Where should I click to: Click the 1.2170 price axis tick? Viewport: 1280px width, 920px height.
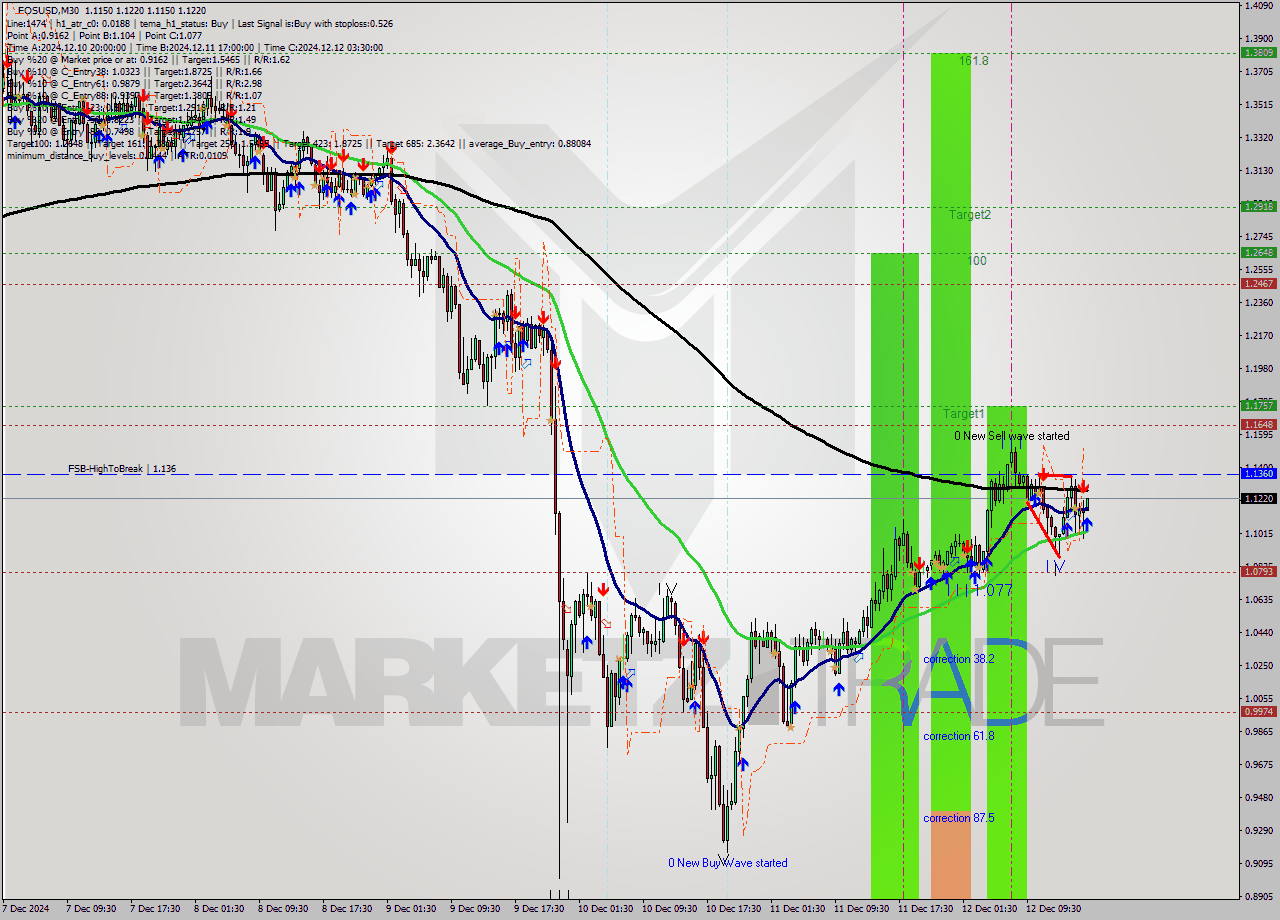[x=1258, y=335]
